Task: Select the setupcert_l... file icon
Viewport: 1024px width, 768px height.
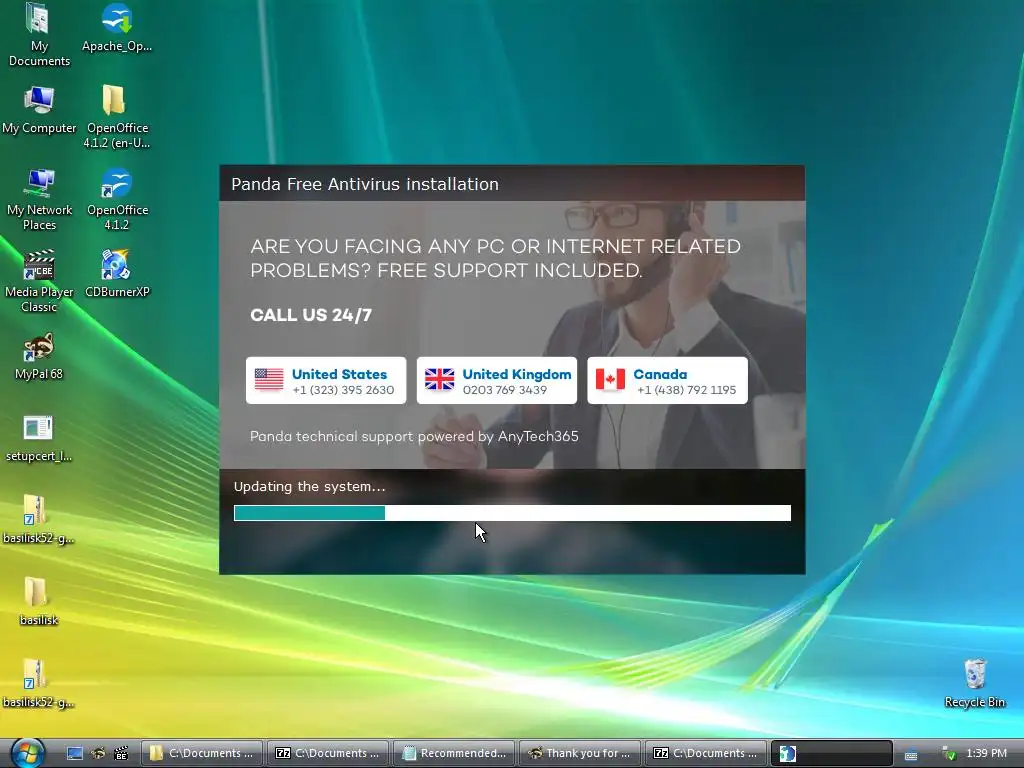Action: point(39,438)
